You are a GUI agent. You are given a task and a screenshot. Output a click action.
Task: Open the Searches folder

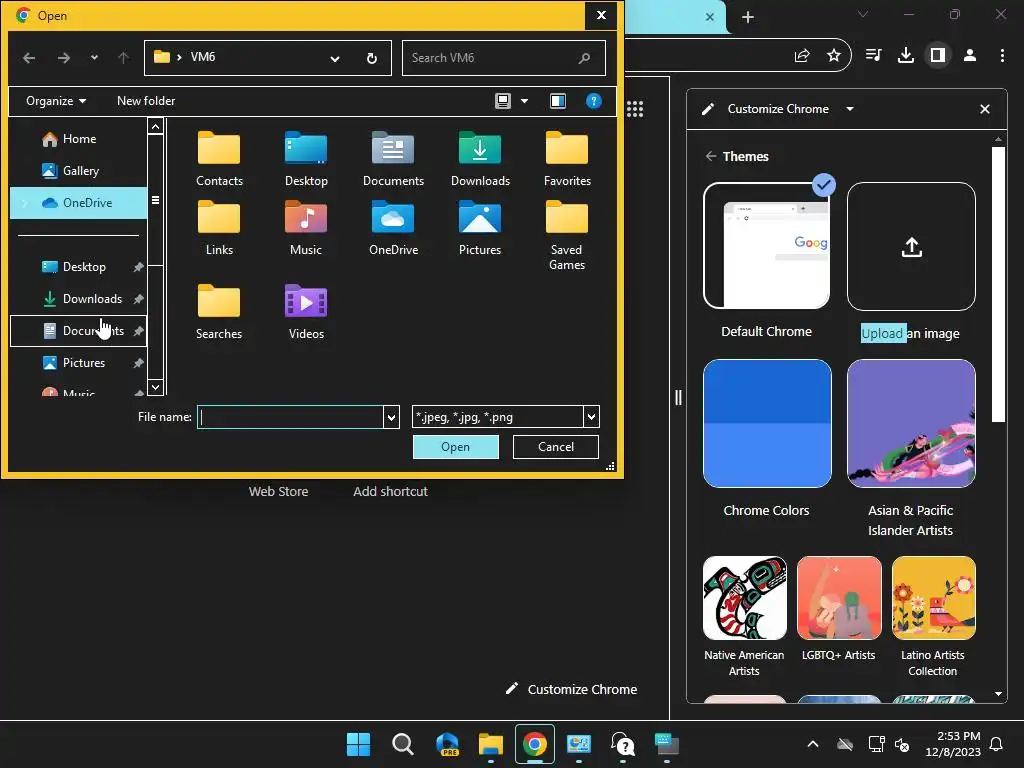point(219,312)
